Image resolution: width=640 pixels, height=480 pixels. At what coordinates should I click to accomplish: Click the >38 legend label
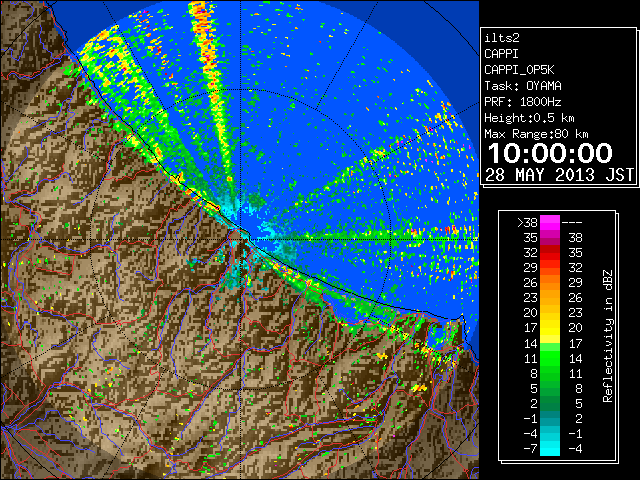click(527, 222)
